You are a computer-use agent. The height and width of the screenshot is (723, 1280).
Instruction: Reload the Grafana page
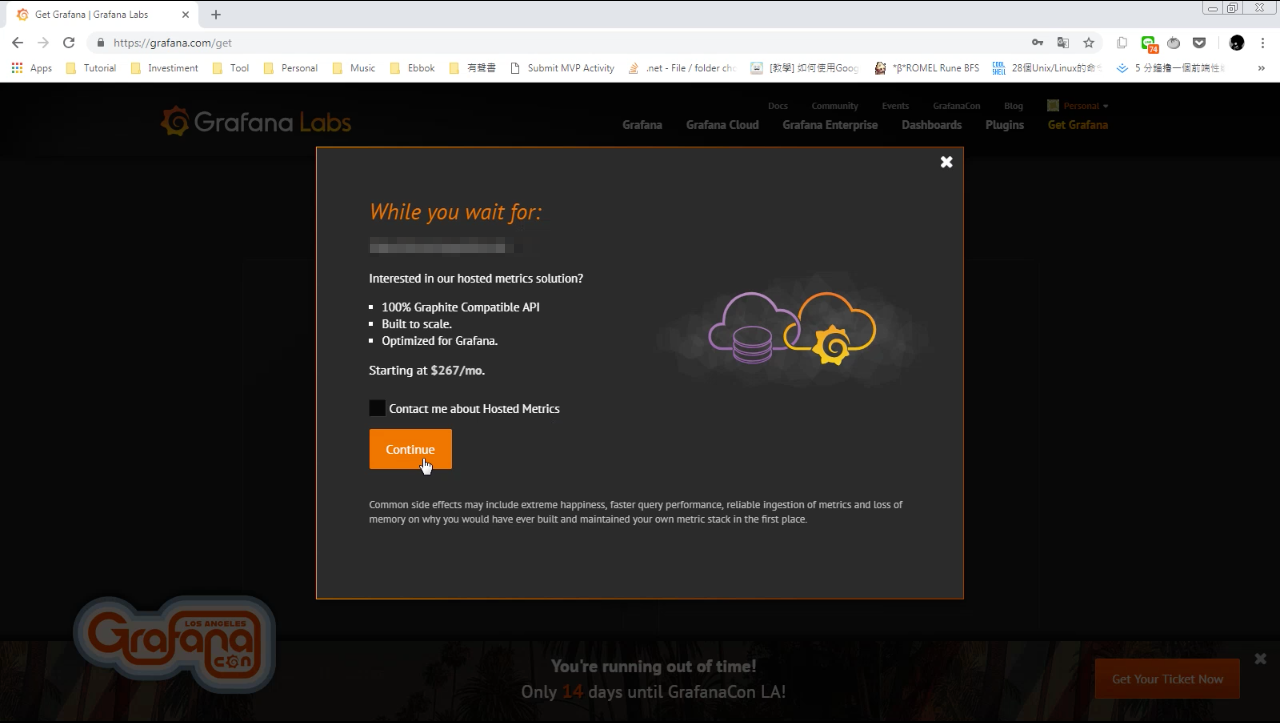[69, 43]
